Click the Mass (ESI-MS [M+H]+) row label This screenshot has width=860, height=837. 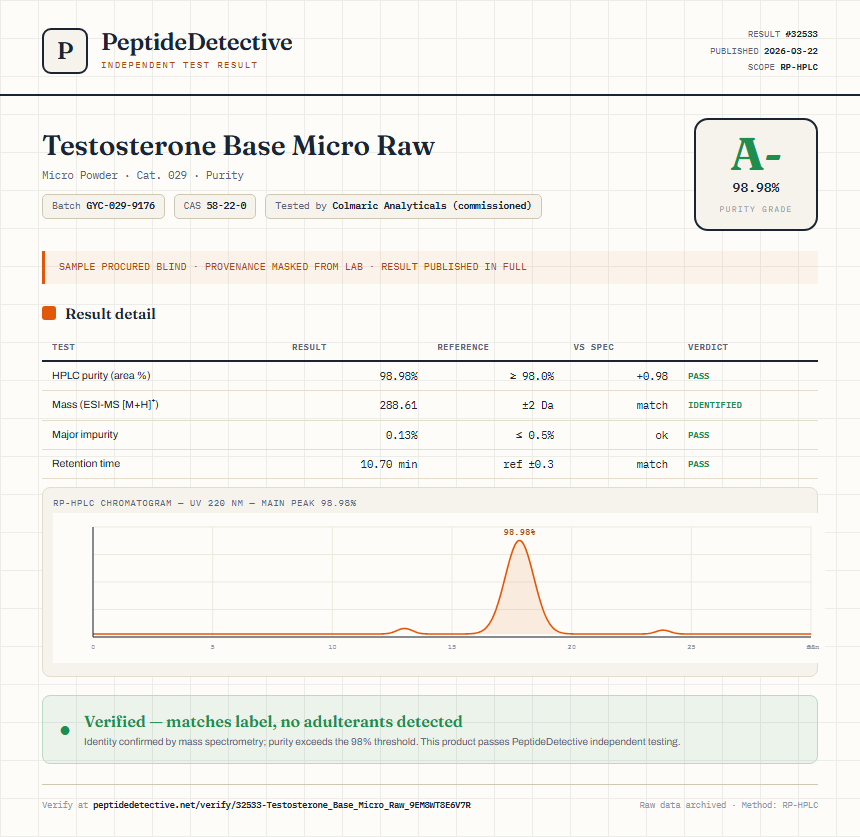[105, 405]
